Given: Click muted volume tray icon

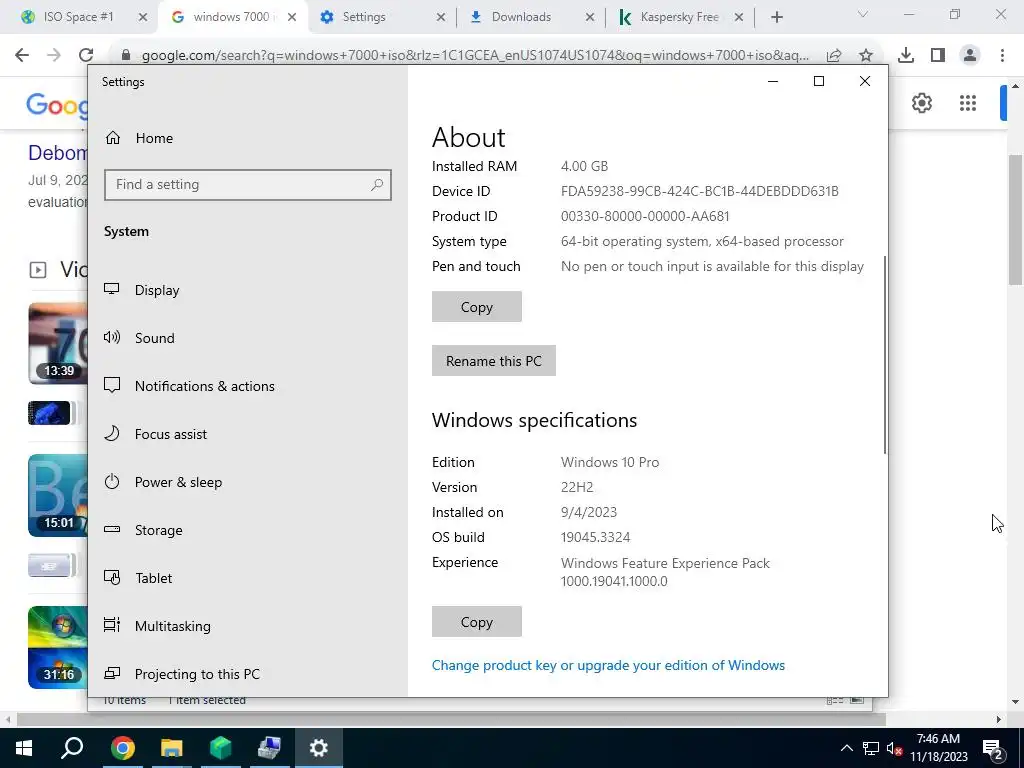Looking at the screenshot, I should click(894, 748).
